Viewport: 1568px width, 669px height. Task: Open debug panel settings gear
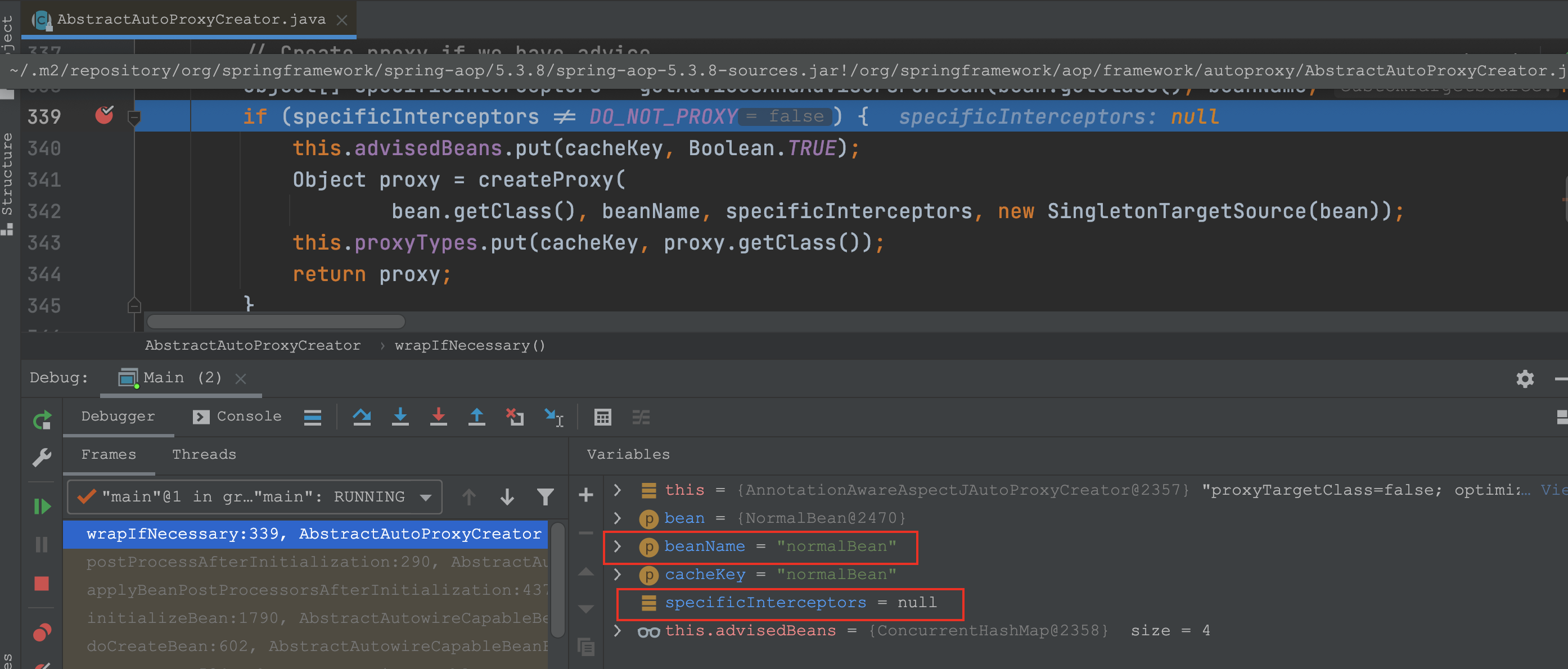pos(1525,379)
